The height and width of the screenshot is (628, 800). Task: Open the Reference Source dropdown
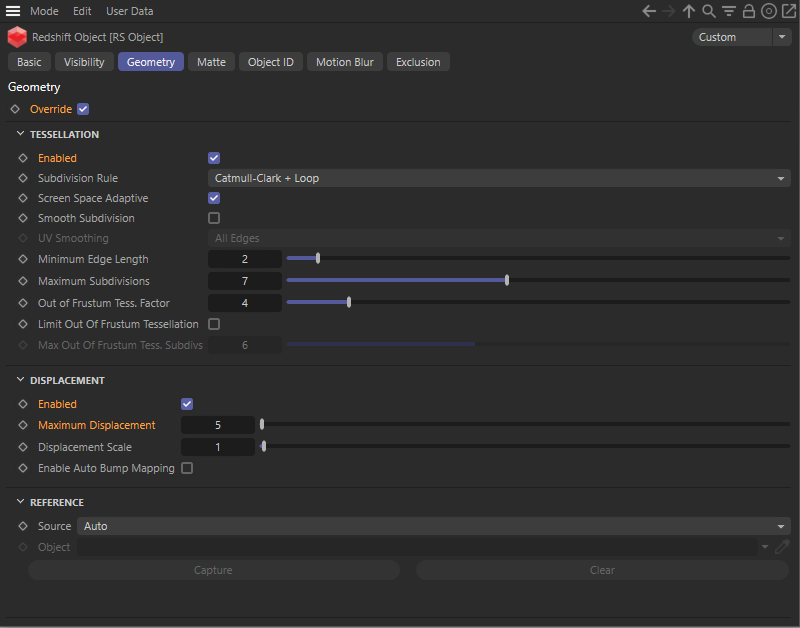[433, 526]
